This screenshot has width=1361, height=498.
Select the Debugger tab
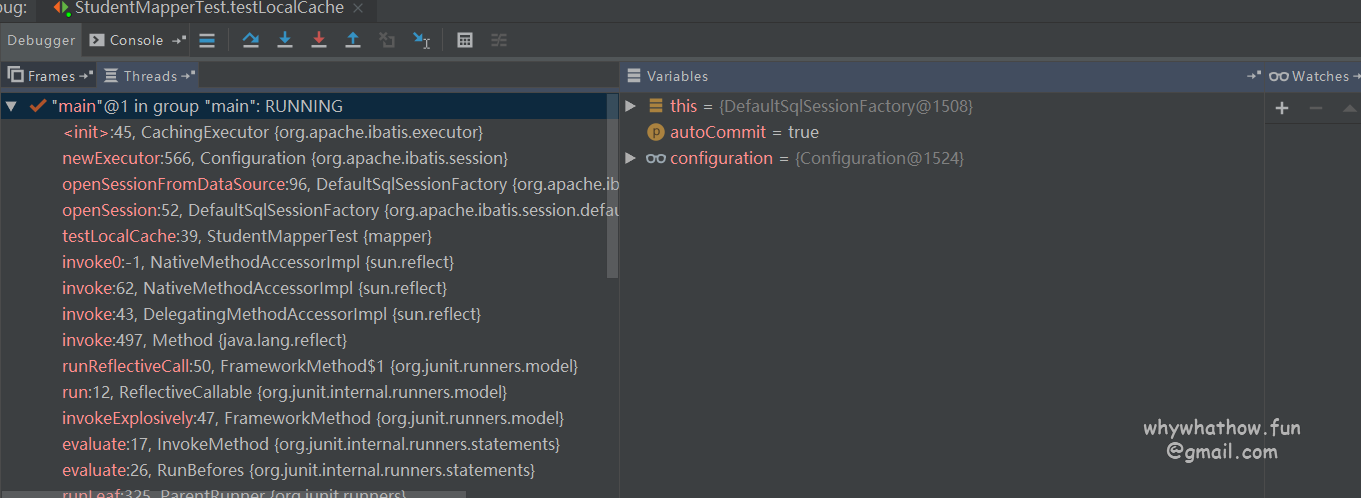click(41, 40)
